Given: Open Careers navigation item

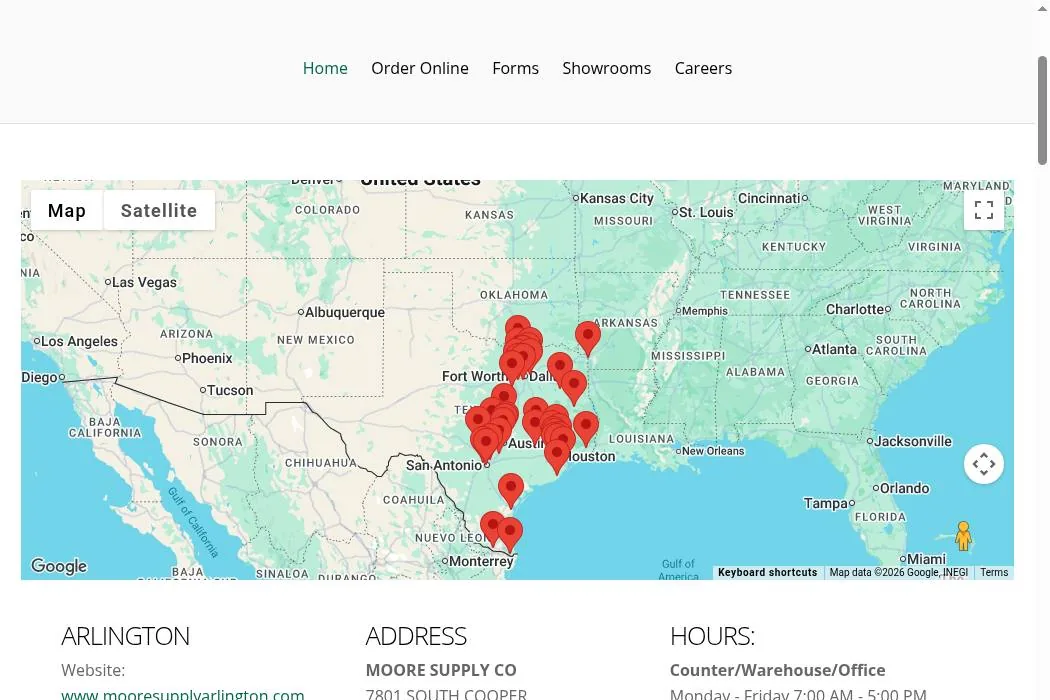Looking at the screenshot, I should 703,68.
